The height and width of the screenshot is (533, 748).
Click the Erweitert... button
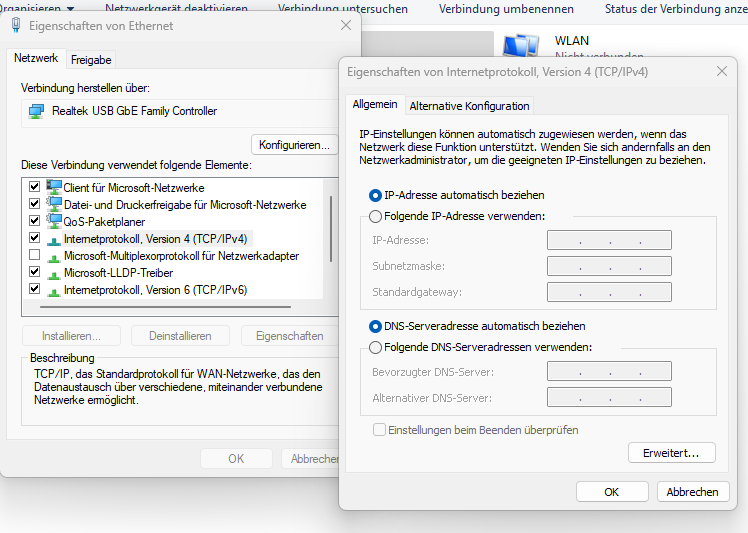(x=672, y=453)
